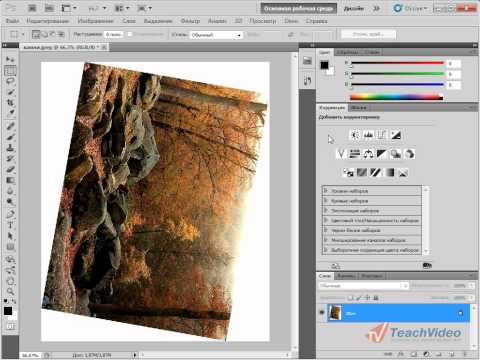The width and height of the screenshot is (480, 360).
Task: Toggle clip-to-layer icon at Adjustments panel bottom
Action: (x=427, y=266)
